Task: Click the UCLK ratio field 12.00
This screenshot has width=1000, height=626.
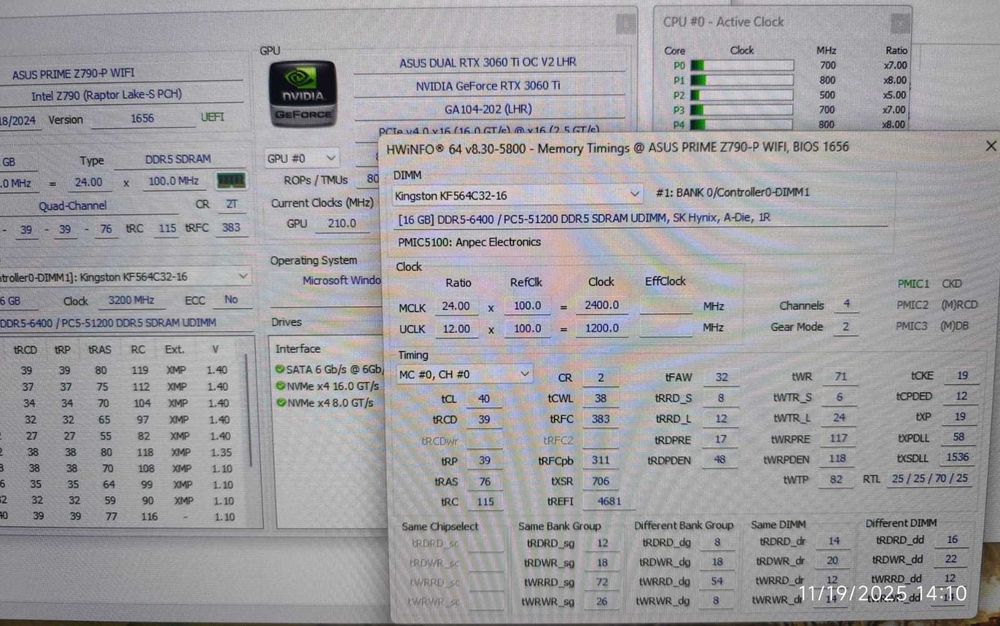Action: point(457,329)
